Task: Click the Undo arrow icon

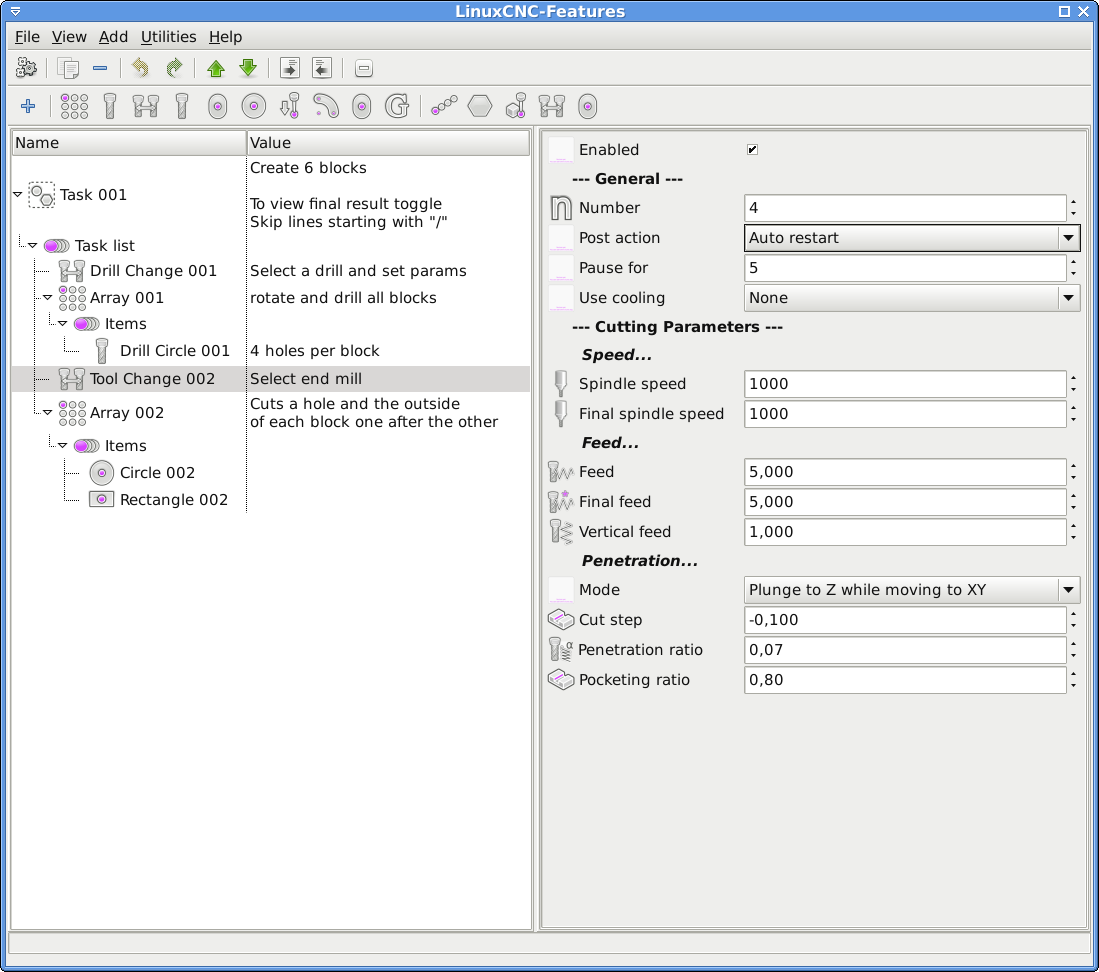Action: (x=140, y=68)
